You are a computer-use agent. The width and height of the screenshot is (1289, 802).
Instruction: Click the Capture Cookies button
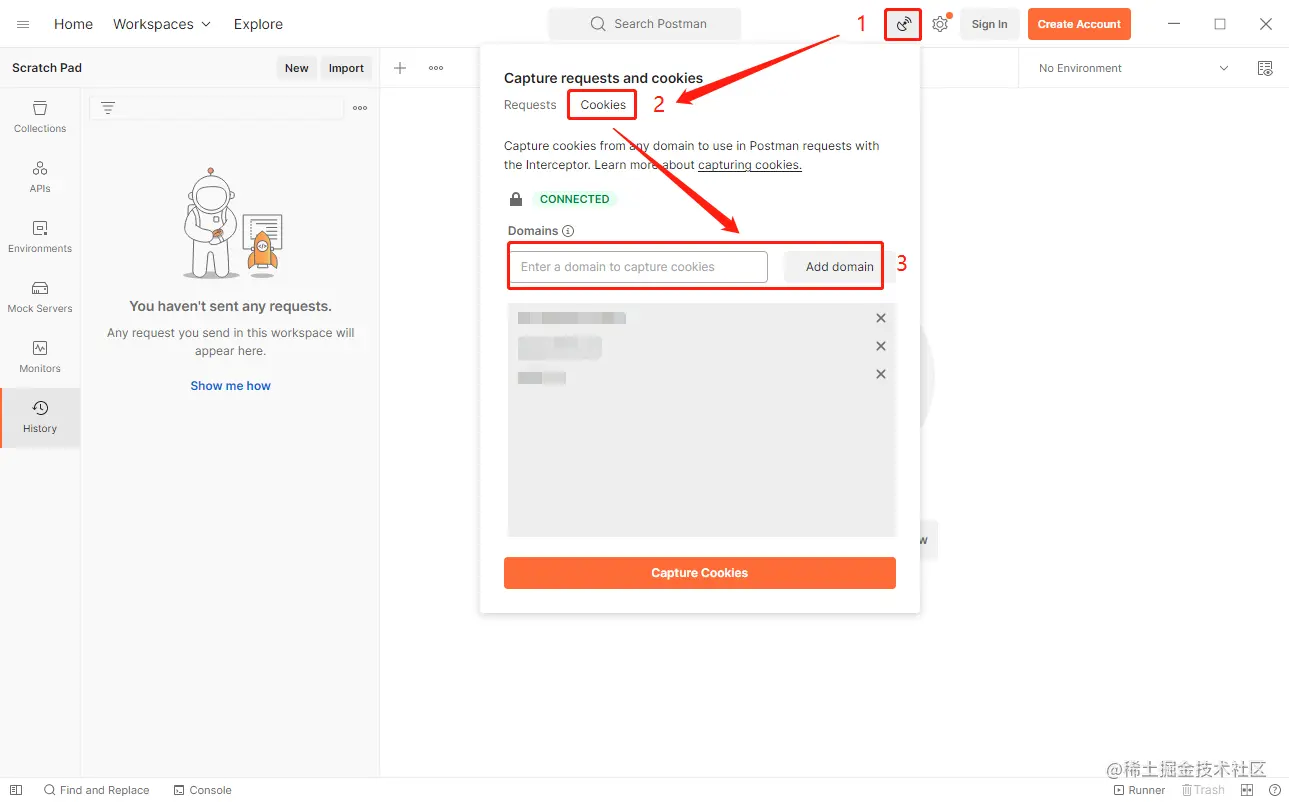click(x=700, y=573)
